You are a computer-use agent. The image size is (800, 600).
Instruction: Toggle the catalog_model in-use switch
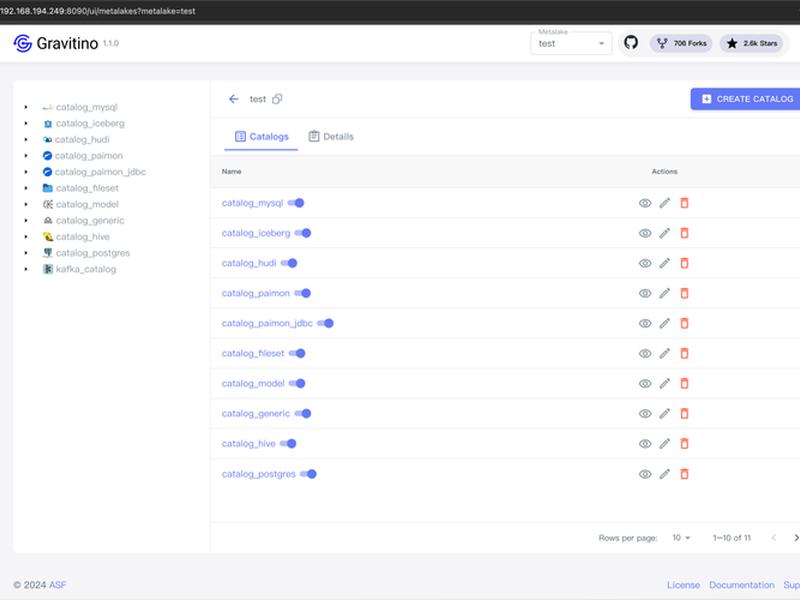tap(297, 384)
